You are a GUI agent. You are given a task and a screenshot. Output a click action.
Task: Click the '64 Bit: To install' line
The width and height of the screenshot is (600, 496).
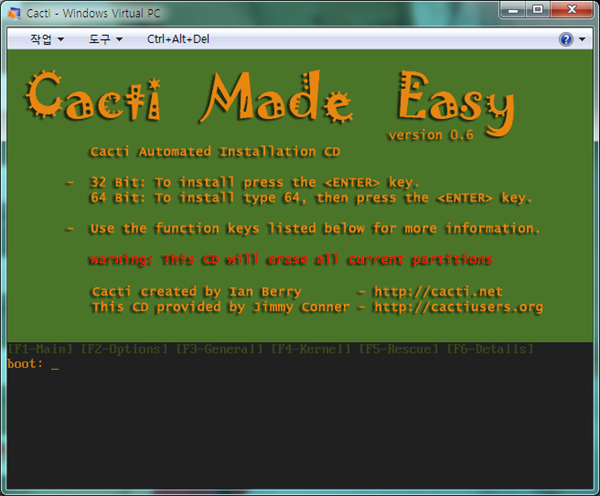point(311,198)
